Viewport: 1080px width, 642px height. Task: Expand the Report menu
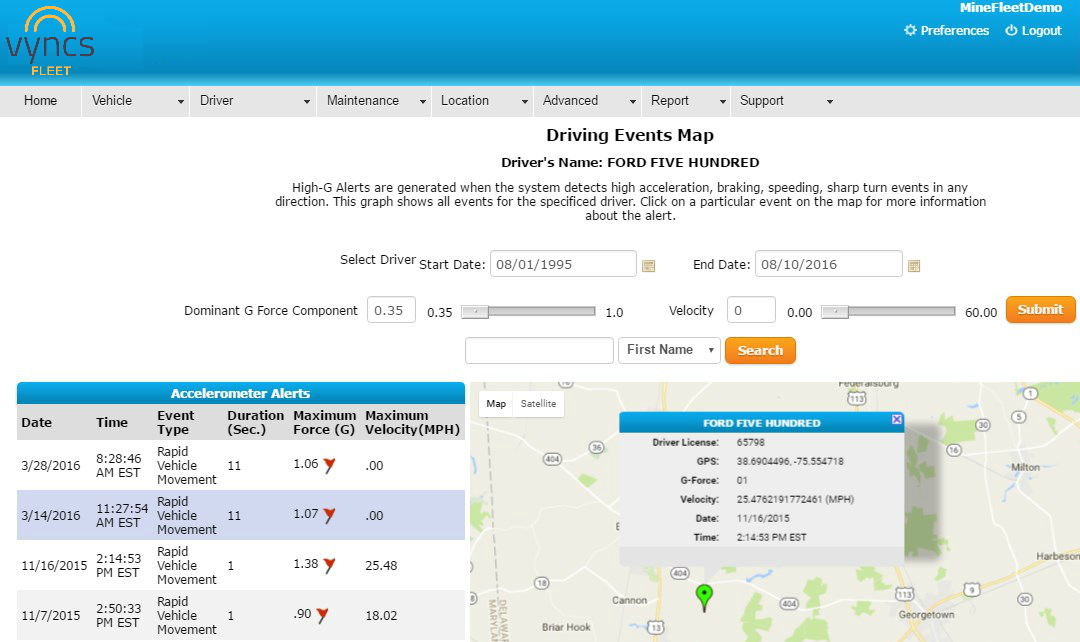pos(685,101)
